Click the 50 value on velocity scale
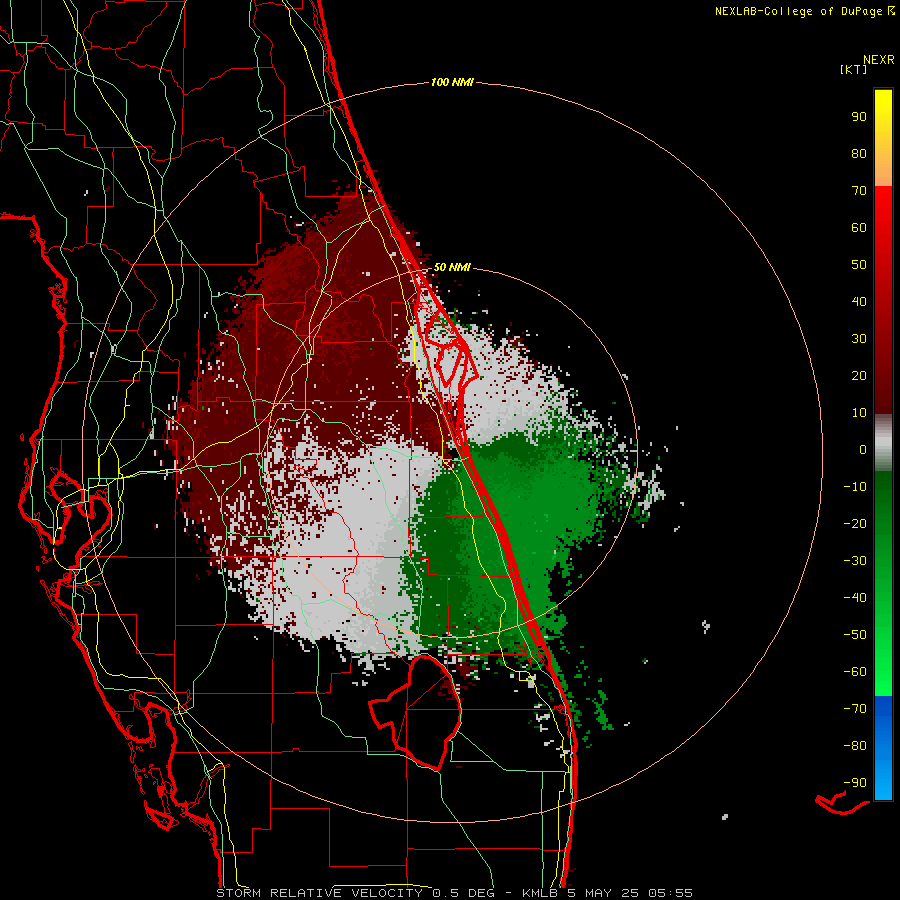 tap(859, 265)
